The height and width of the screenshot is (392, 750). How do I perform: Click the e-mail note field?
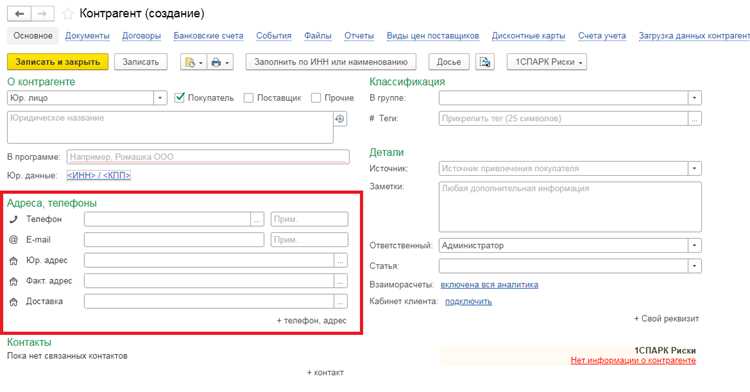(x=309, y=240)
